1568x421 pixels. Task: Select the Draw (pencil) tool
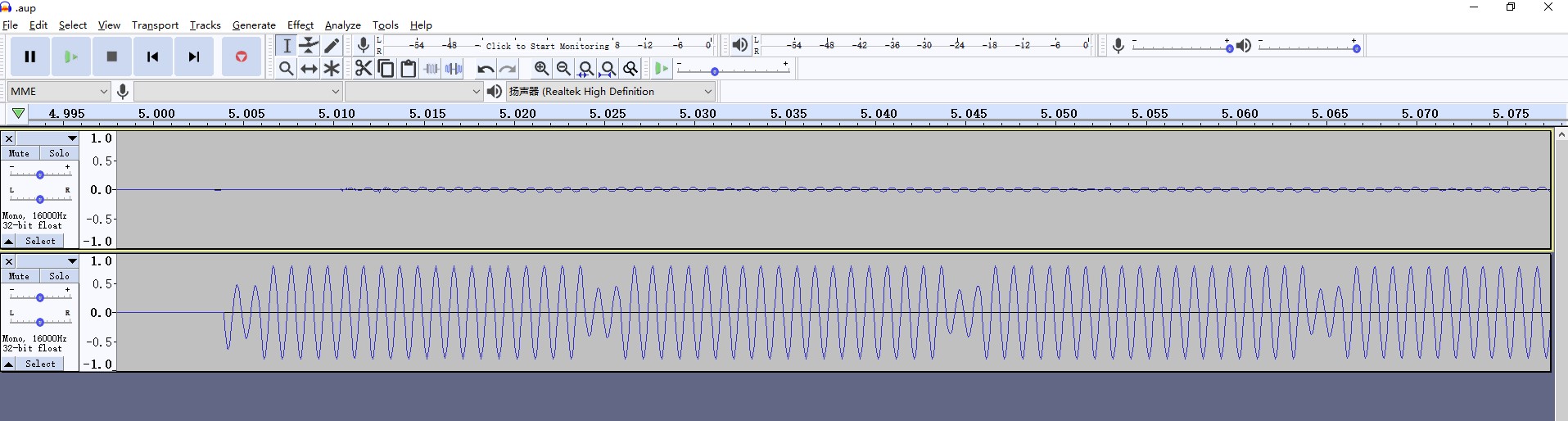pos(332,46)
